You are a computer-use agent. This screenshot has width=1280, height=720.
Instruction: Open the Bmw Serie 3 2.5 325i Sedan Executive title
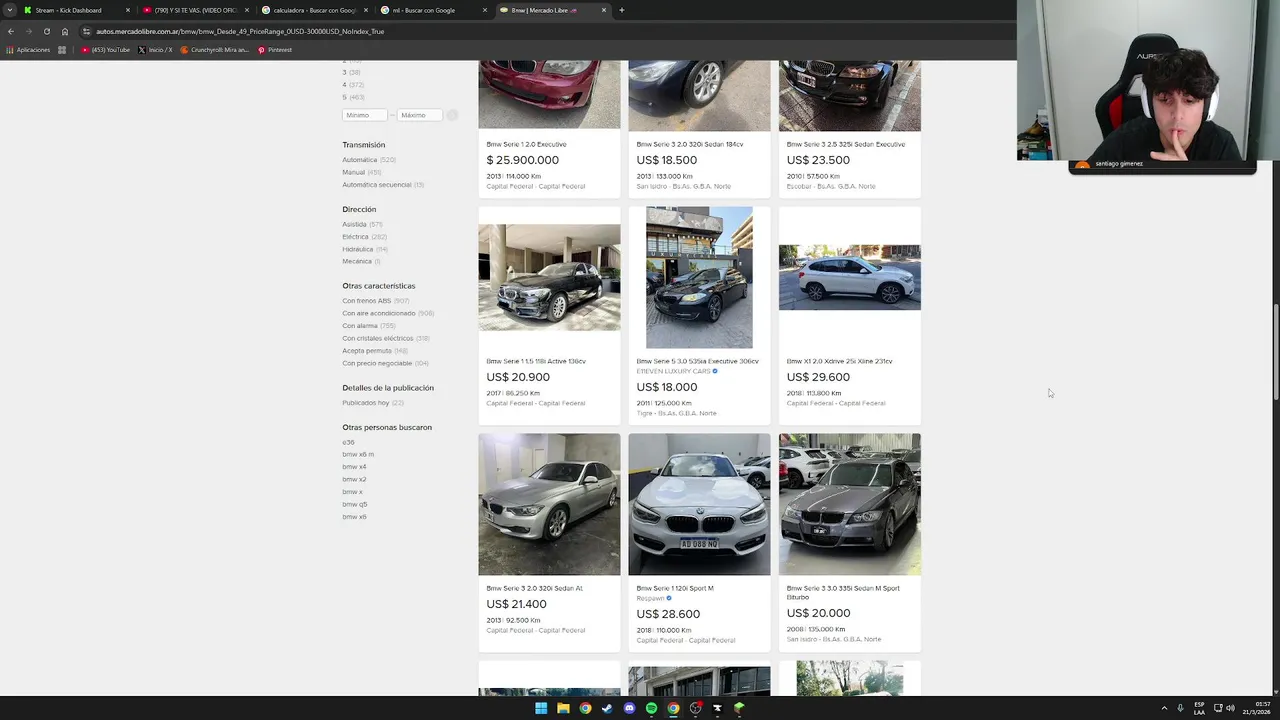coord(846,144)
